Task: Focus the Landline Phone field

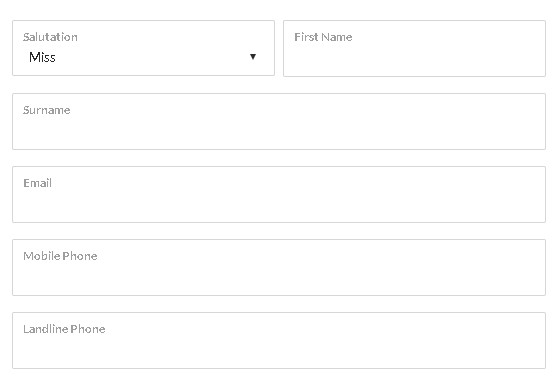Action: (x=279, y=340)
